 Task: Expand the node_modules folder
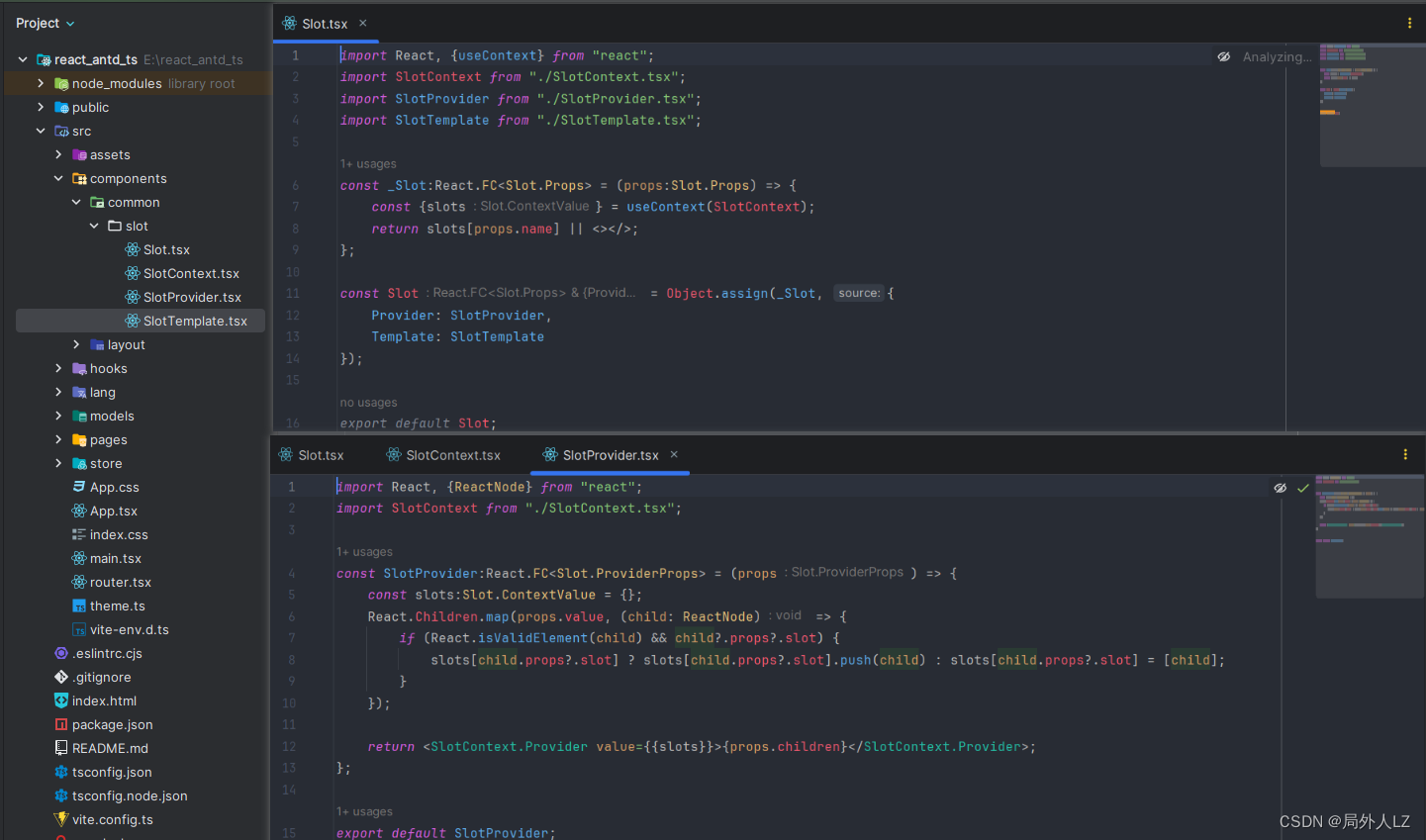pyautogui.click(x=41, y=83)
